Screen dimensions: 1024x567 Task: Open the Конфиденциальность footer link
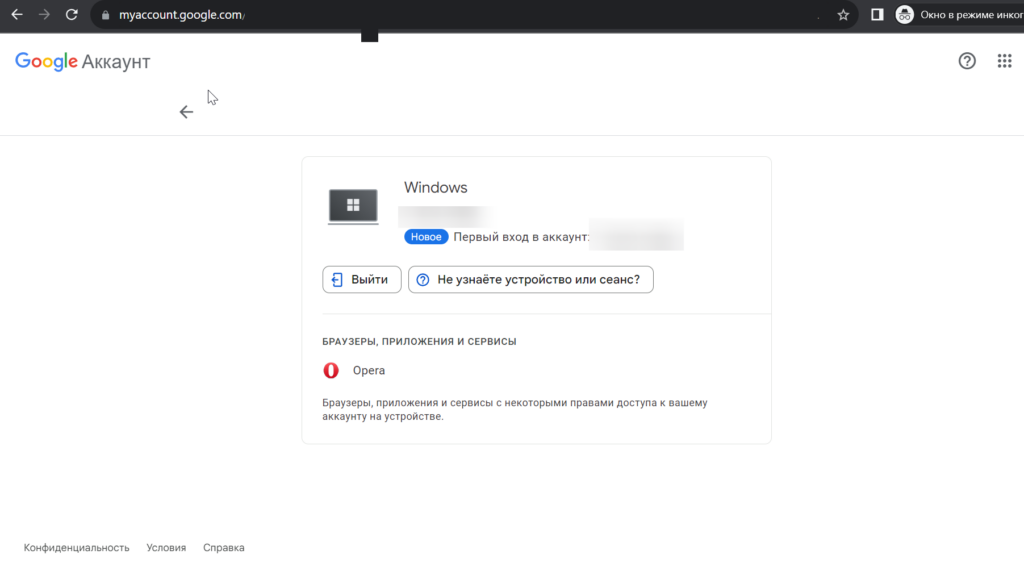pyautogui.click(x=76, y=547)
